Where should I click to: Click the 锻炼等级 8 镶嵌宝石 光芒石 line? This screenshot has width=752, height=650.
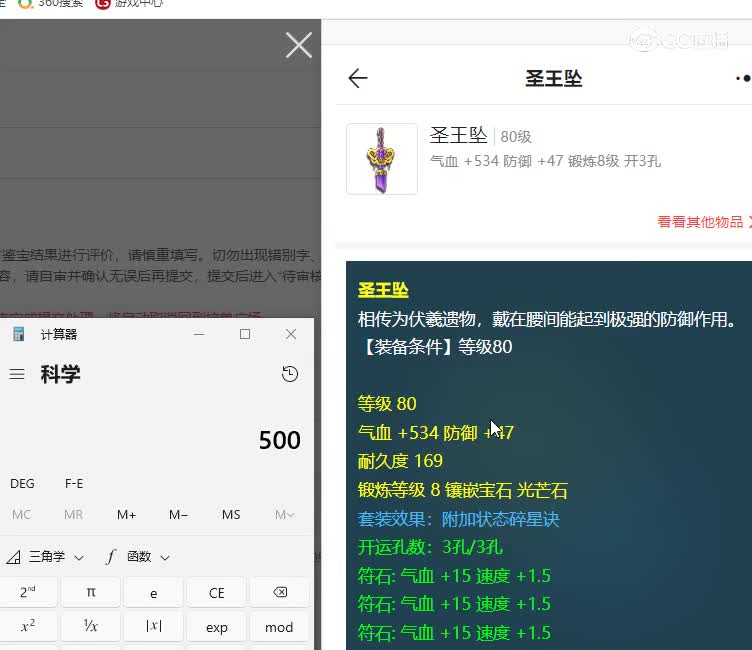[462, 490]
